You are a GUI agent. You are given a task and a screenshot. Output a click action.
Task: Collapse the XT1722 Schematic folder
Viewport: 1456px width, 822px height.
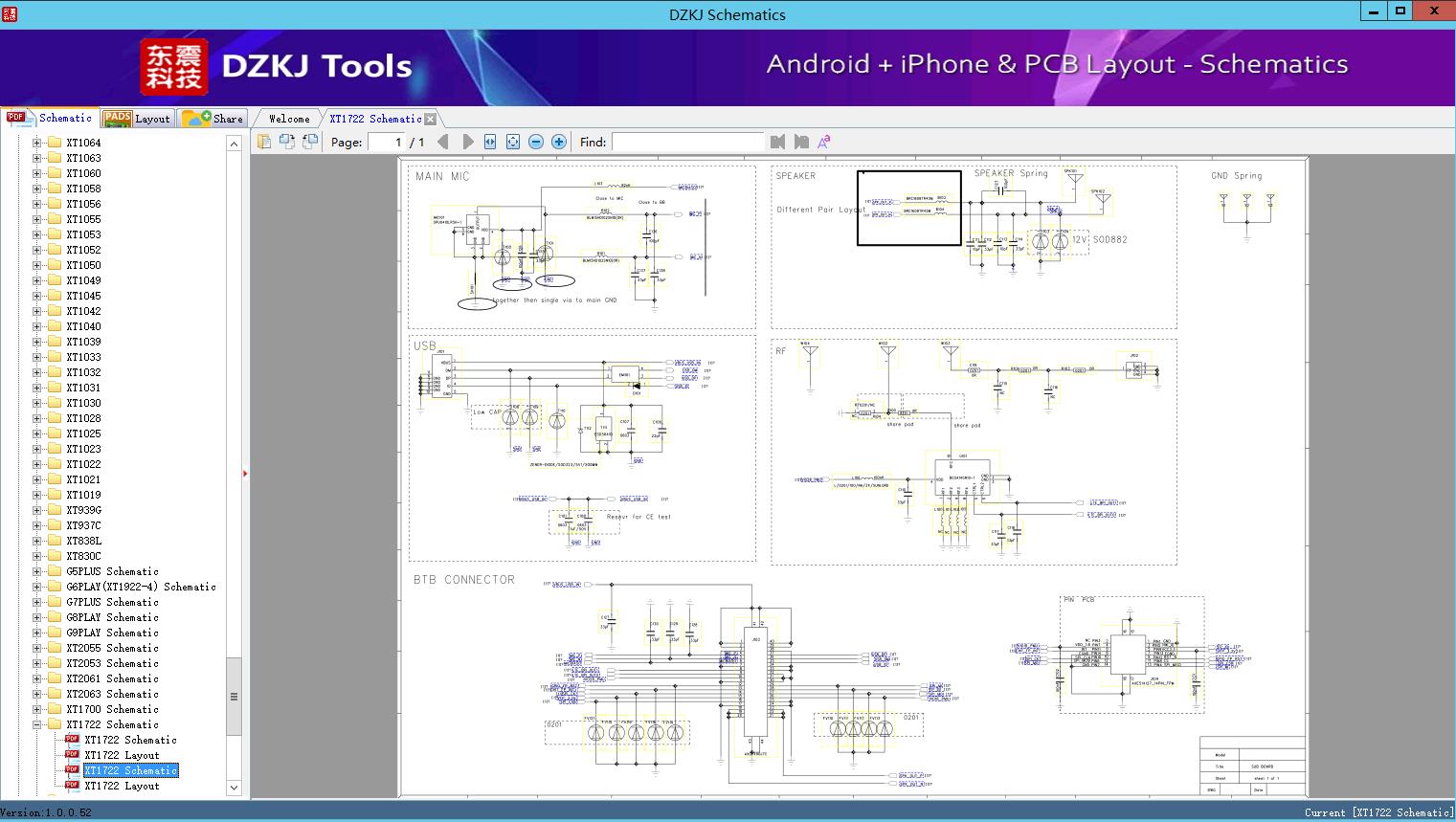tap(37, 724)
